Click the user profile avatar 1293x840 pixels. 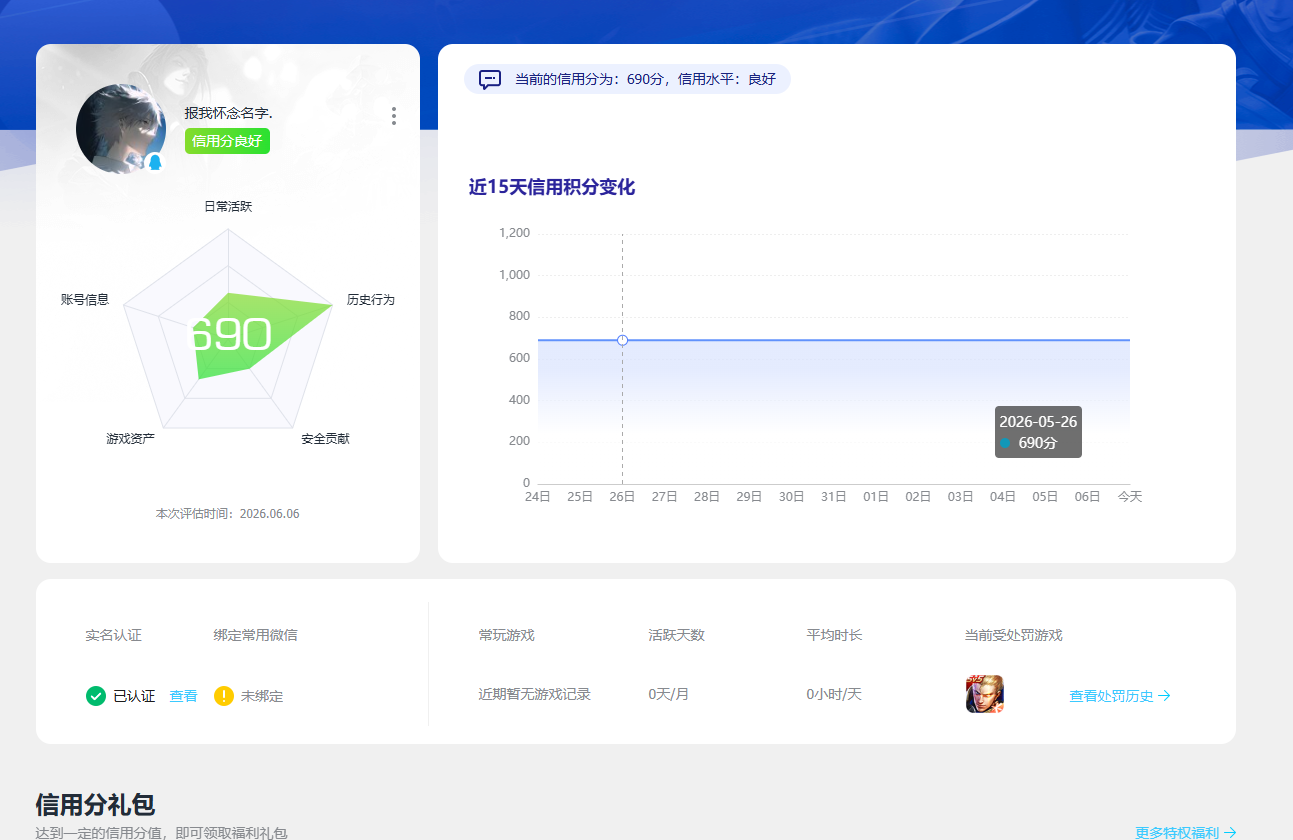pyautogui.click(x=120, y=129)
